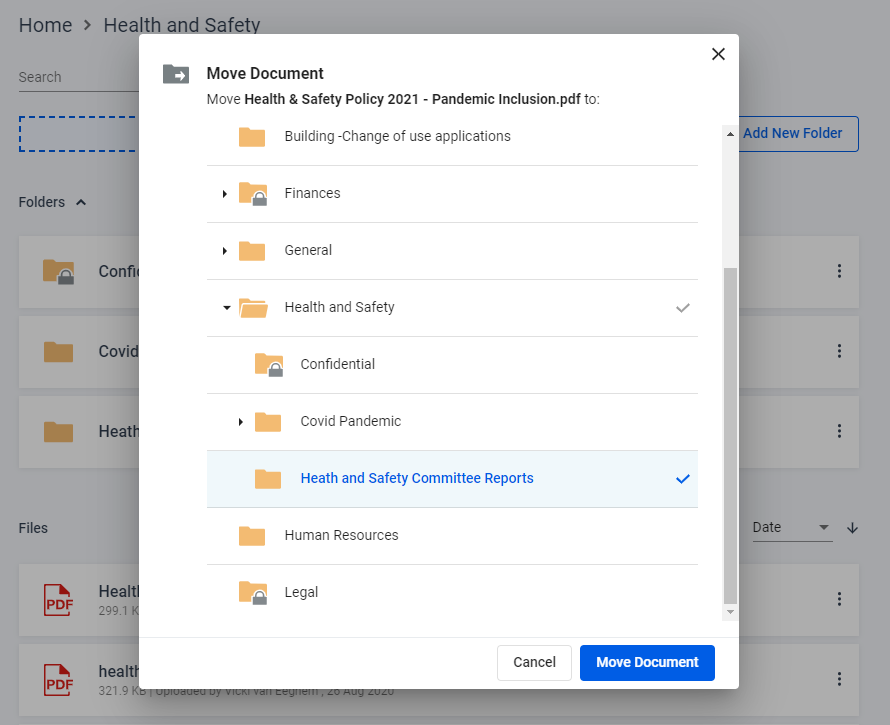Click the locked Finances folder icon
Image resolution: width=890 pixels, height=725 pixels.
253,194
